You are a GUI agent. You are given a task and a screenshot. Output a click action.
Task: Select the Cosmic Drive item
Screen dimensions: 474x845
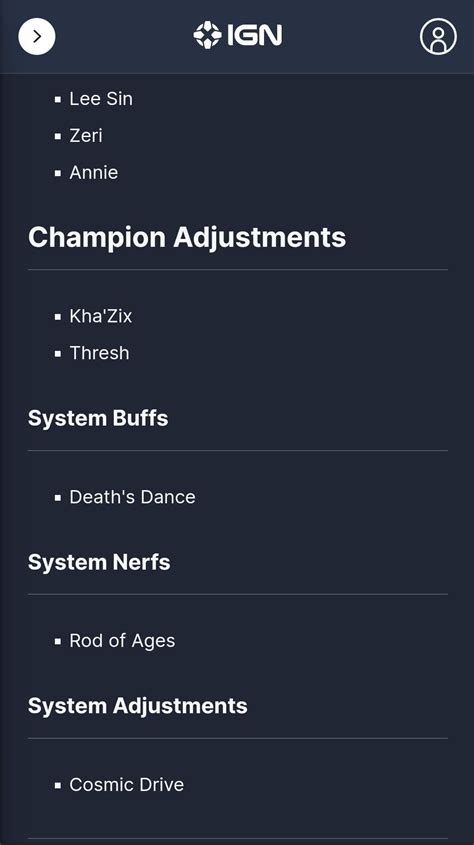click(127, 785)
